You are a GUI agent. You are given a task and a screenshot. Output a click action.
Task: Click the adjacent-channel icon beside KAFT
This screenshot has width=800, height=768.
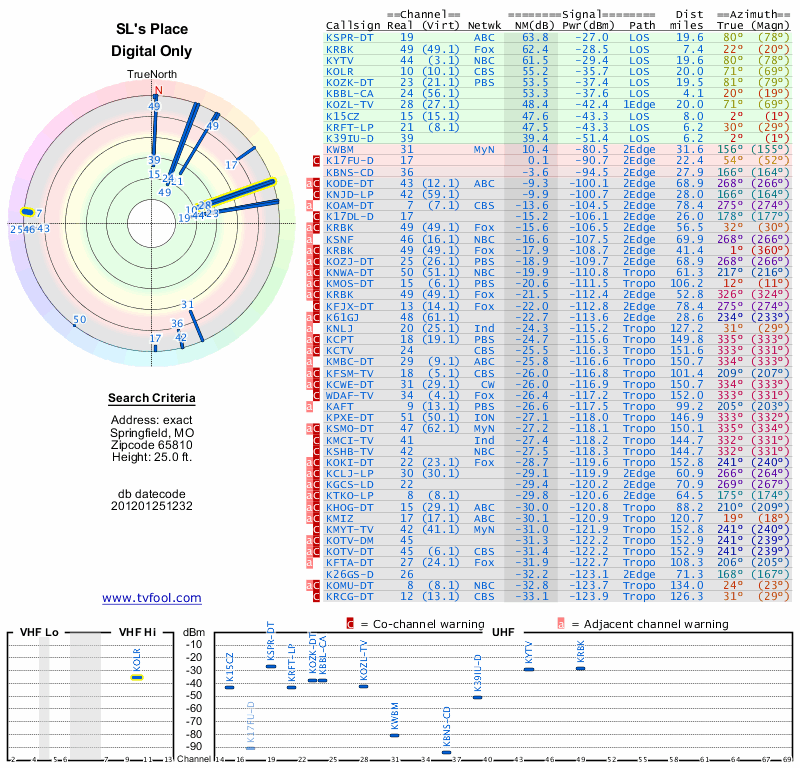pyautogui.click(x=309, y=407)
